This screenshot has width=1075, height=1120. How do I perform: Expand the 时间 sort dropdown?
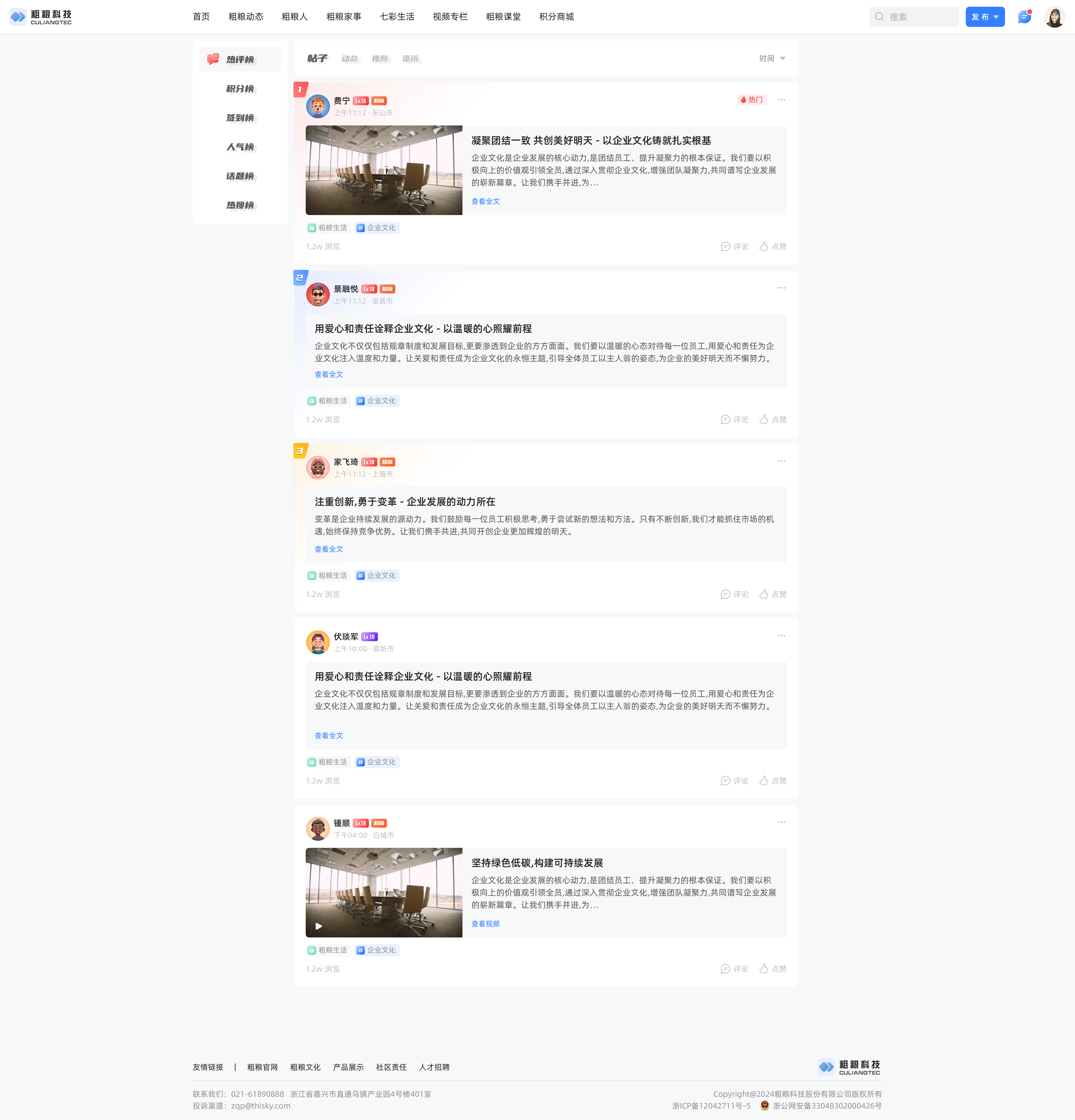coord(772,58)
